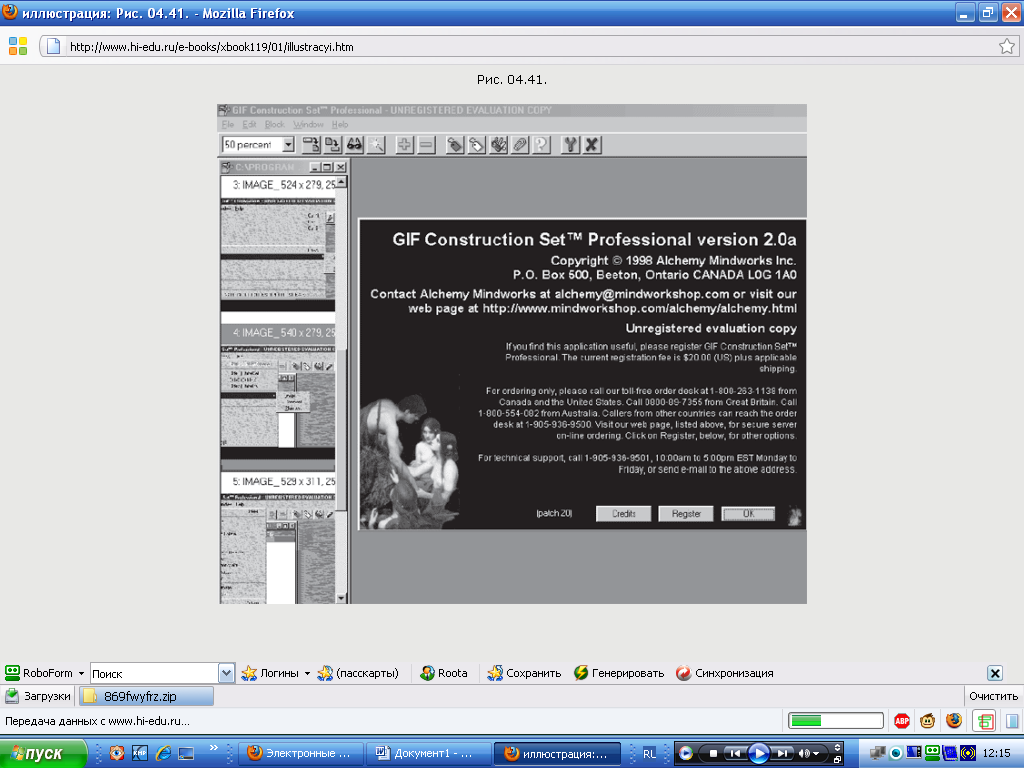Click the page loading progress bar
This screenshot has height=768, width=1024.
click(x=836, y=720)
